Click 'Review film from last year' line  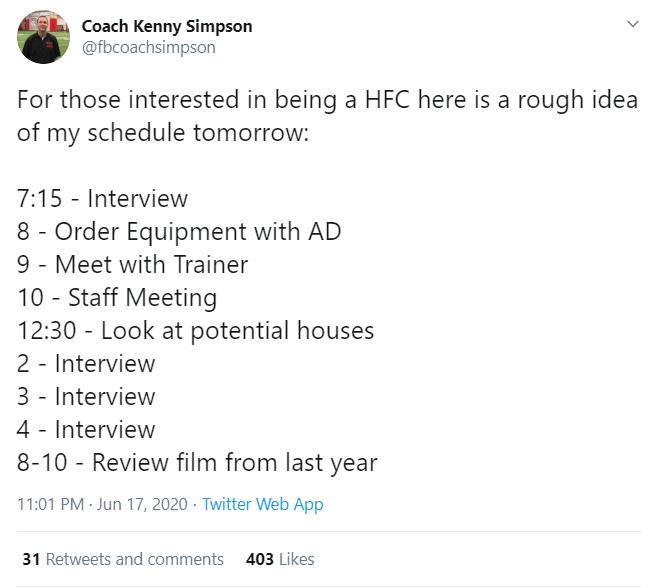tap(197, 463)
